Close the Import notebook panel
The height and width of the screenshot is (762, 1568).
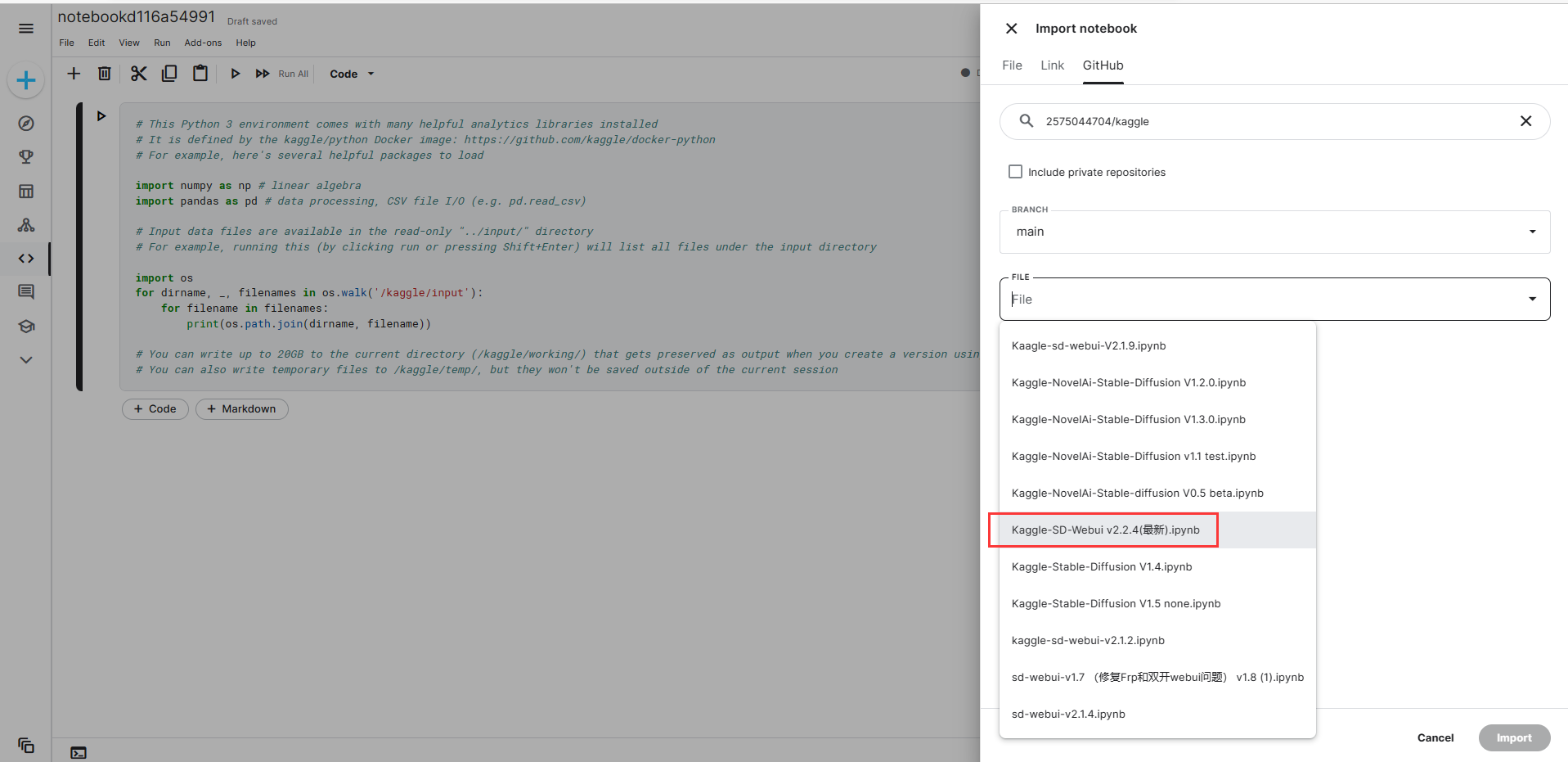point(1012,29)
